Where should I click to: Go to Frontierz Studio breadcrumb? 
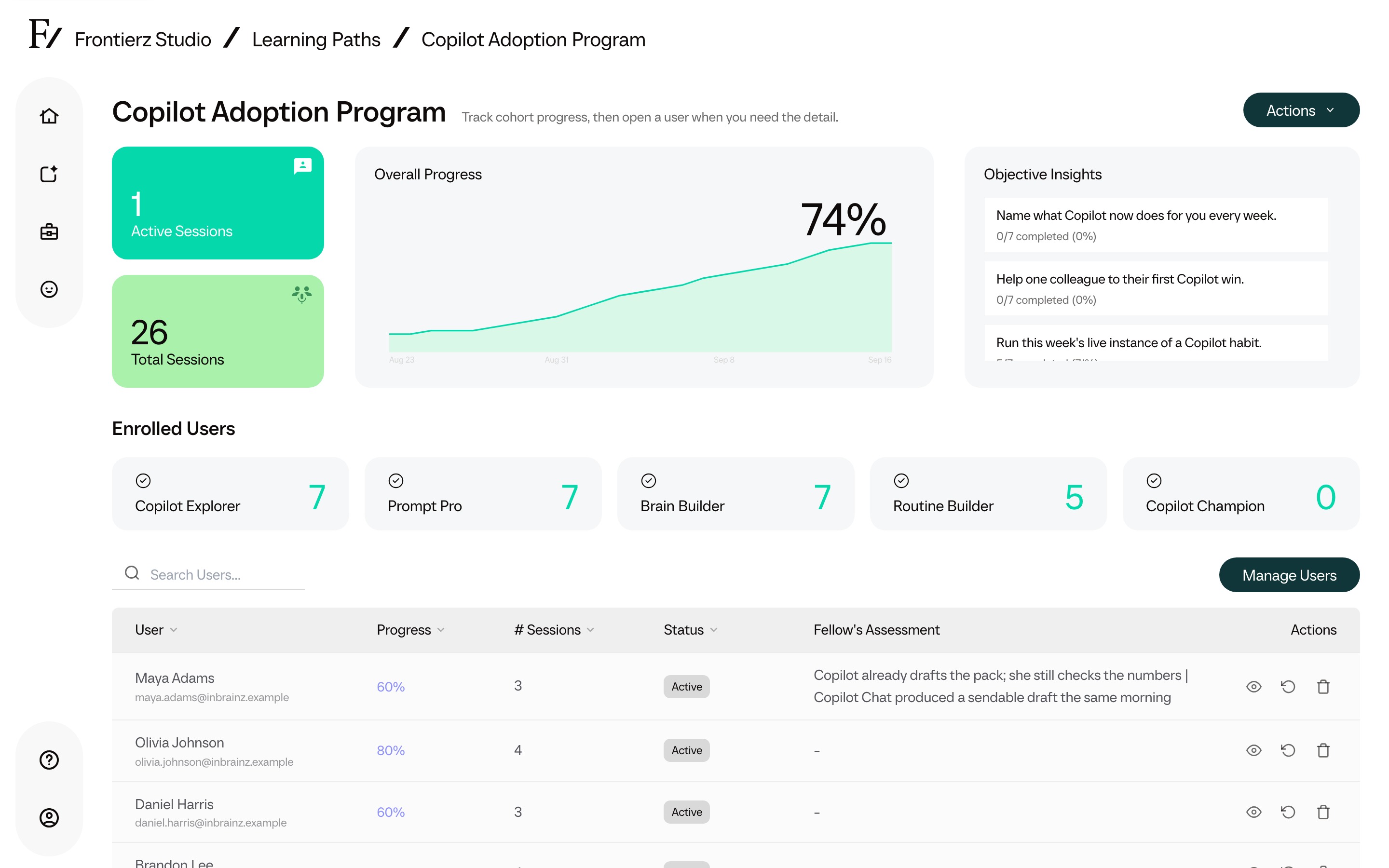point(143,40)
